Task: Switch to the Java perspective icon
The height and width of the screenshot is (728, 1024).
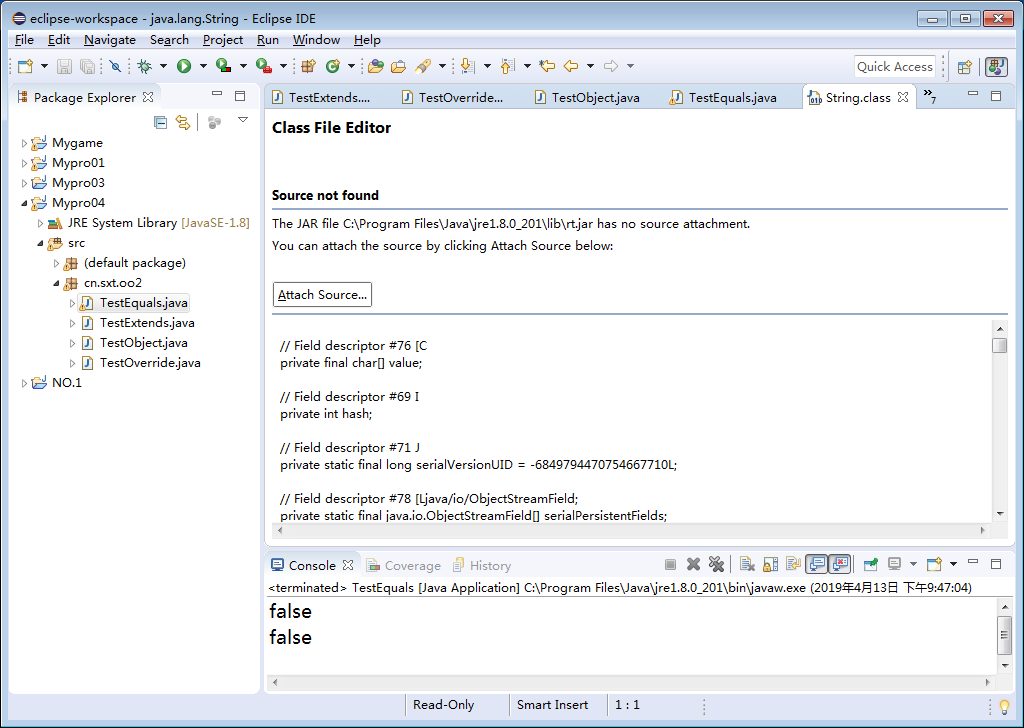Action: point(996,67)
